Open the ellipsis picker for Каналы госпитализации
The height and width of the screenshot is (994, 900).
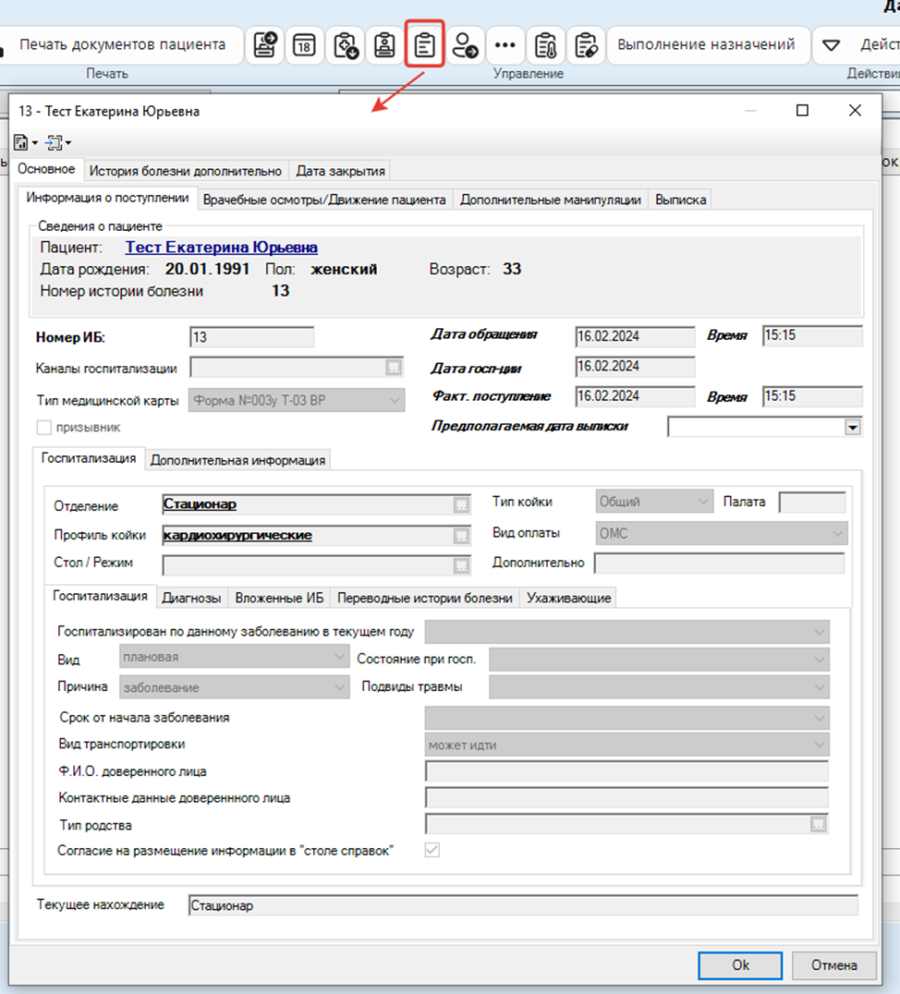394,367
